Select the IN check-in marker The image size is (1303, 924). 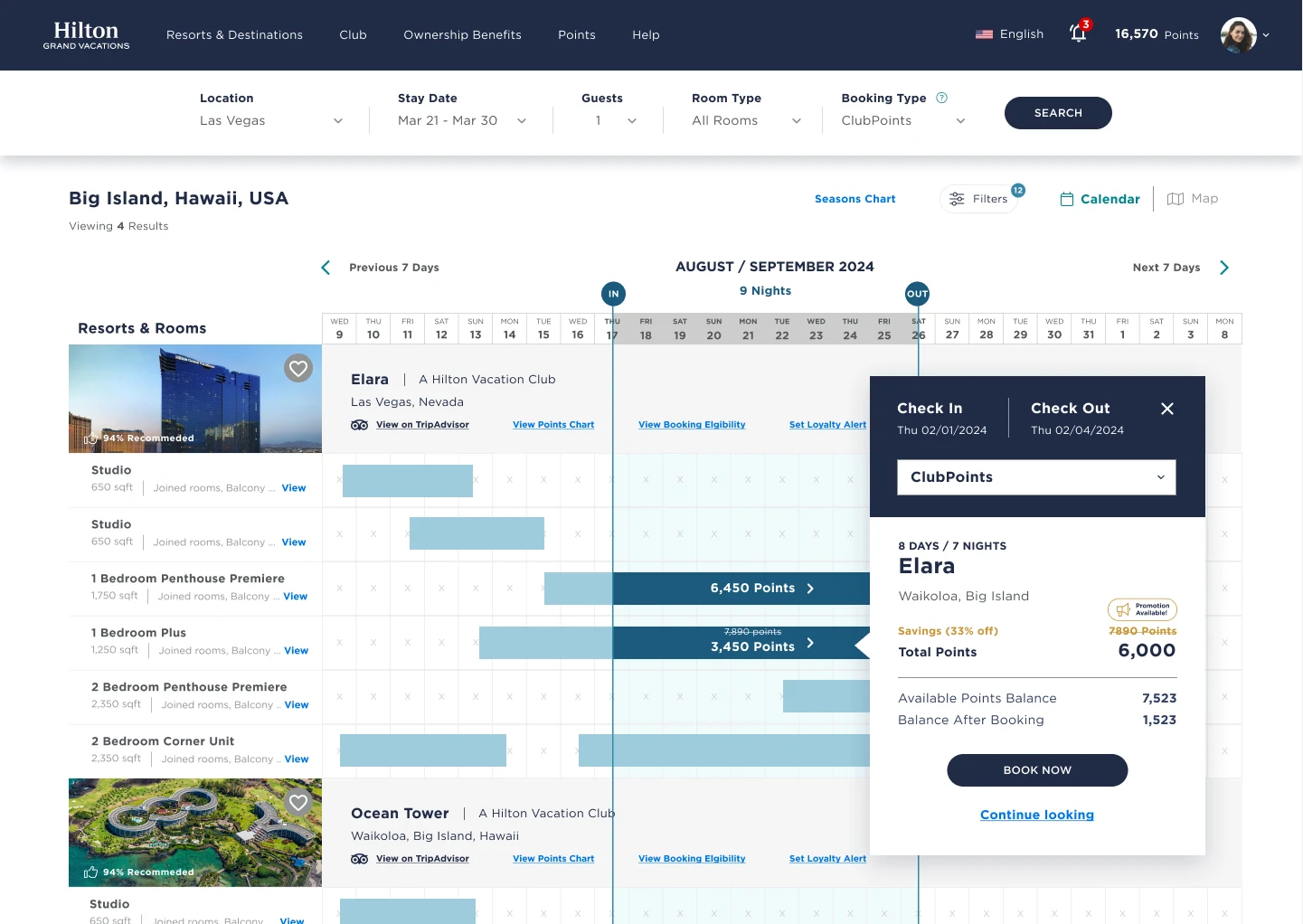(x=613, y=294)
